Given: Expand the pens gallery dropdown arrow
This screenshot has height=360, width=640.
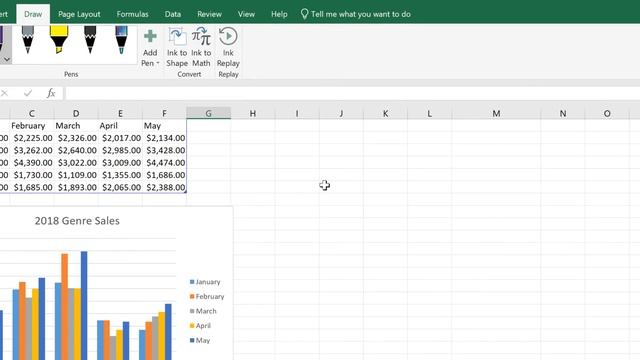Looking at the screenshot, I should coord(7,60).
